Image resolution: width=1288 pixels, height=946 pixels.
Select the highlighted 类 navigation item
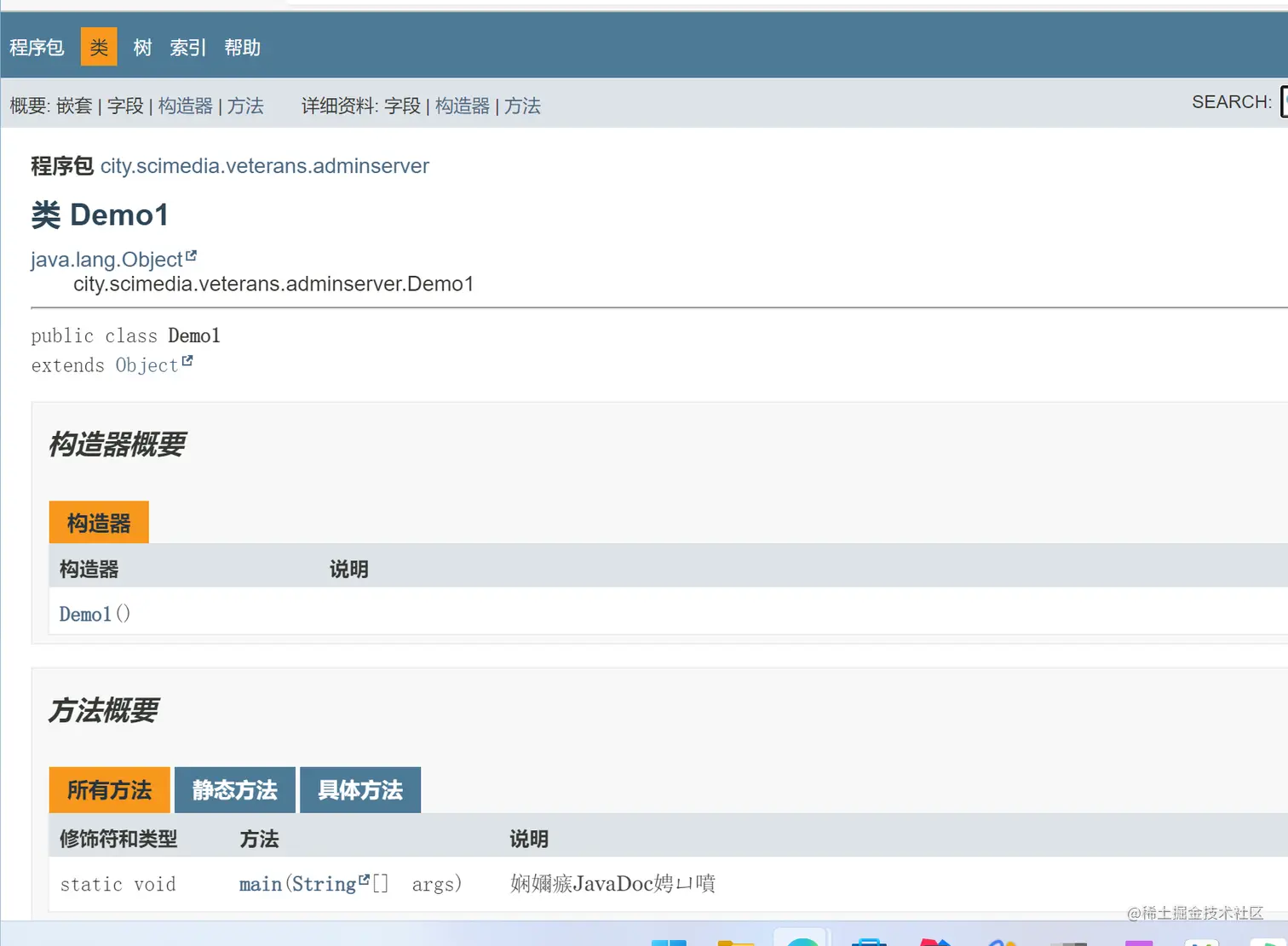[x=99, y=47]
